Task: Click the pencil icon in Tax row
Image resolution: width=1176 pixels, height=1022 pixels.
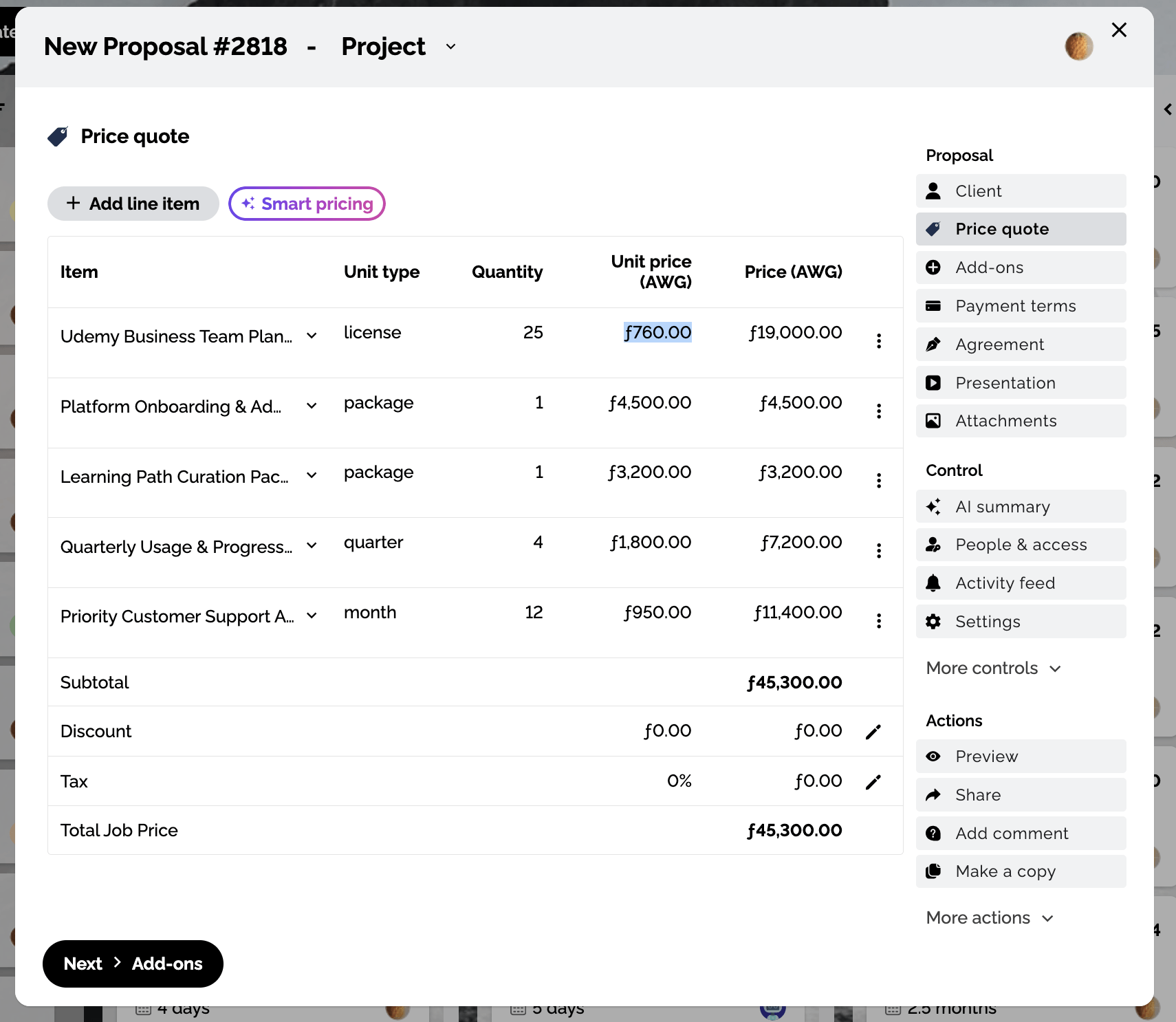Action: [x=873, y=782]
